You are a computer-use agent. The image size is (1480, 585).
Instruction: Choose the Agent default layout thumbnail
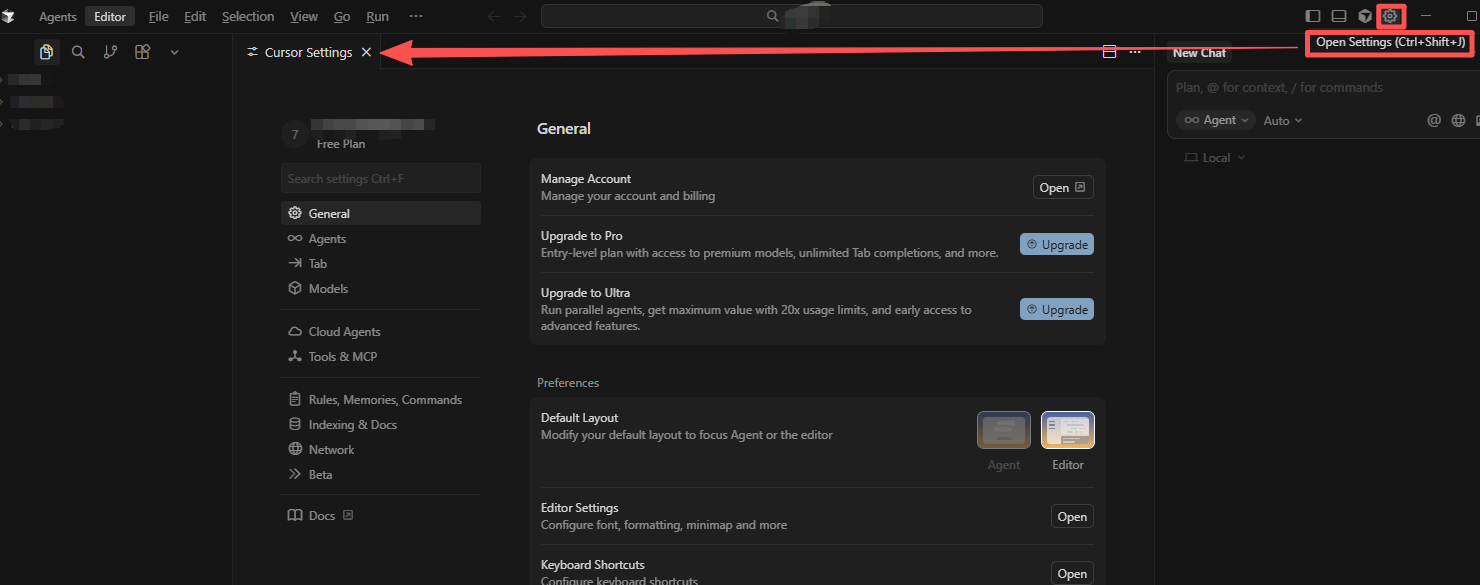(1004, 431)
